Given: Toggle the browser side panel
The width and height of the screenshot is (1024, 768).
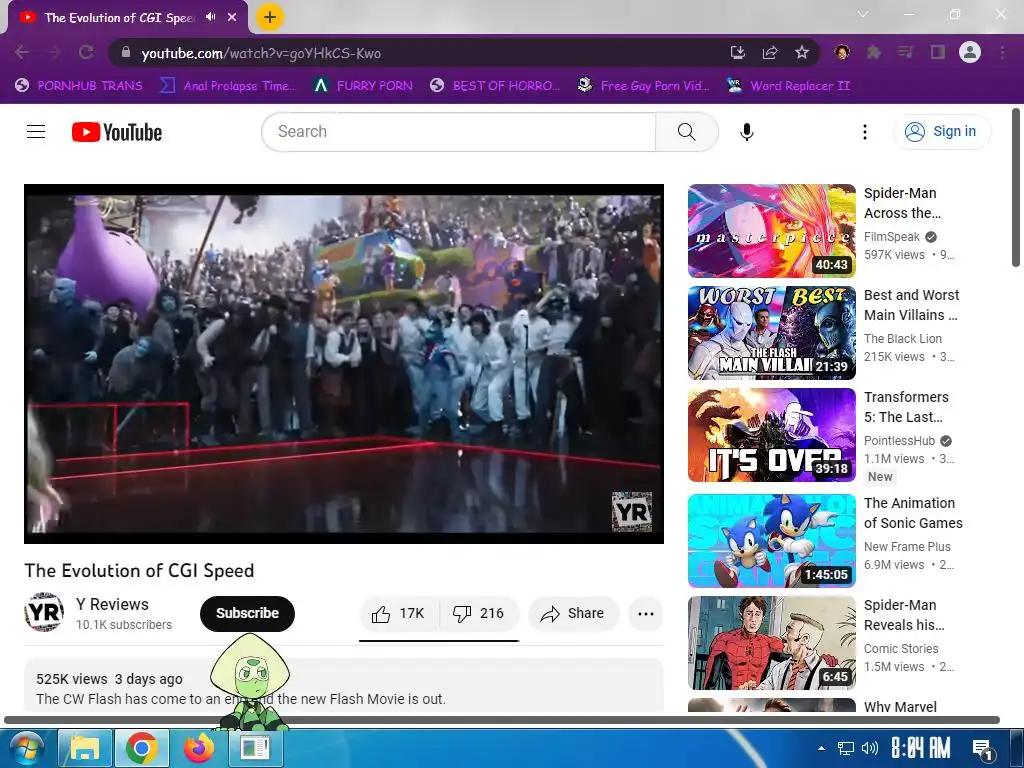Looking at the screenshot, I should point(938,52).
